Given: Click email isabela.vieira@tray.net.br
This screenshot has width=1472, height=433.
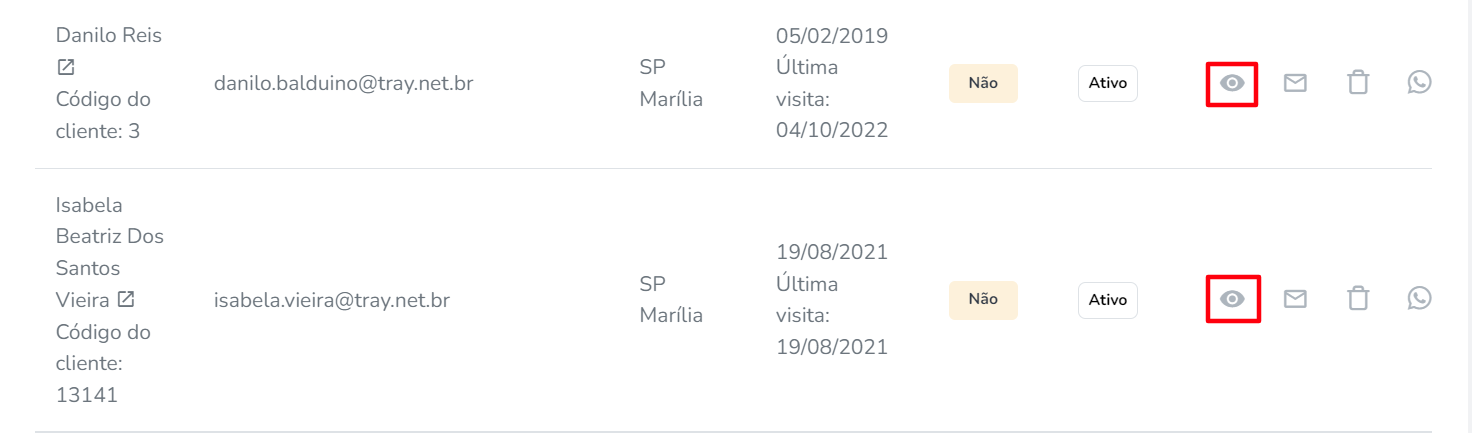Looking at the screenshot, I should [x=332, y=299].
